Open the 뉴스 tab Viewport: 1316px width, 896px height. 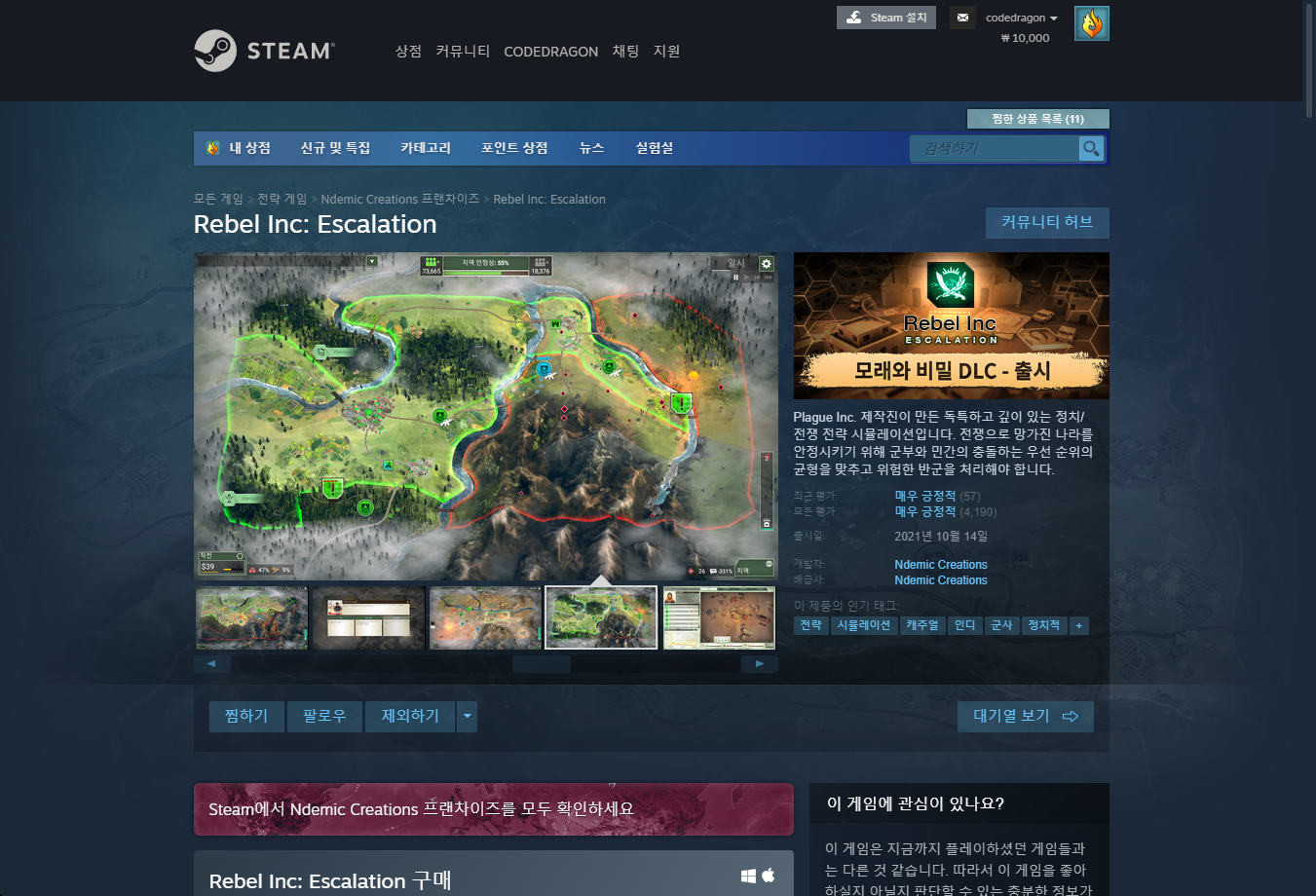[x=591, y=148]
